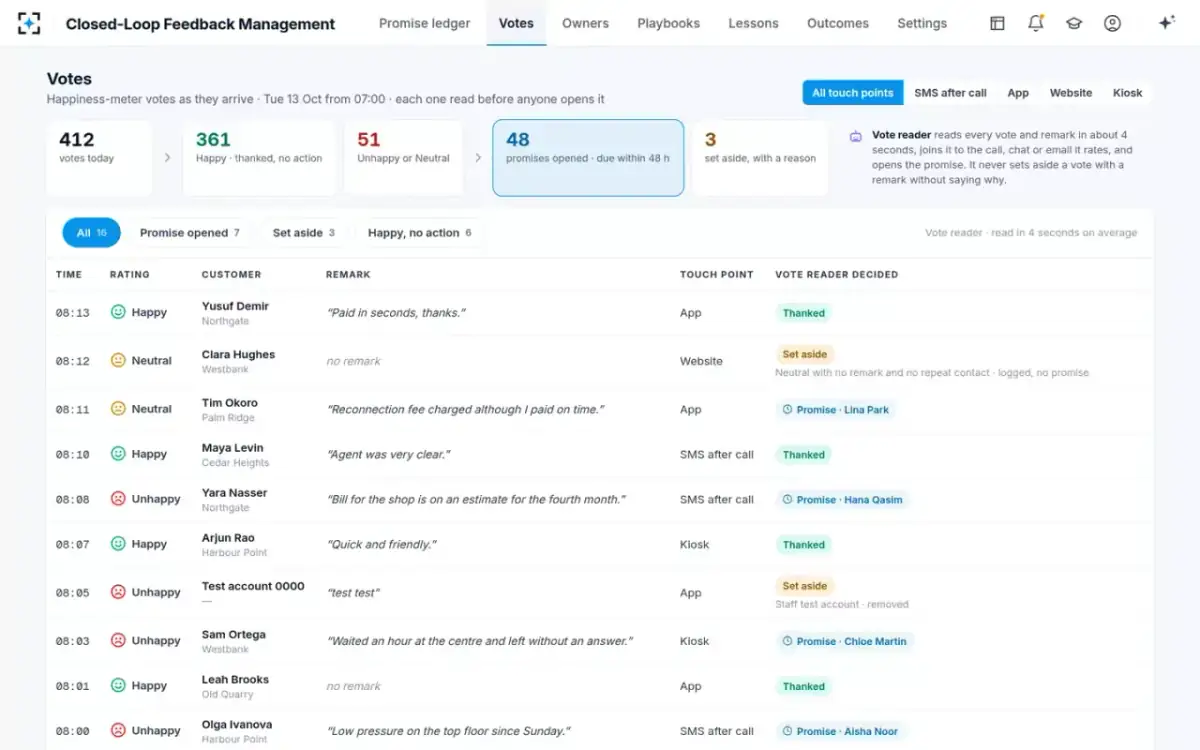This screenshot has width=1200, height=750.
Task: Open Promise · Lina Park badge
Action: coord(835,409)
